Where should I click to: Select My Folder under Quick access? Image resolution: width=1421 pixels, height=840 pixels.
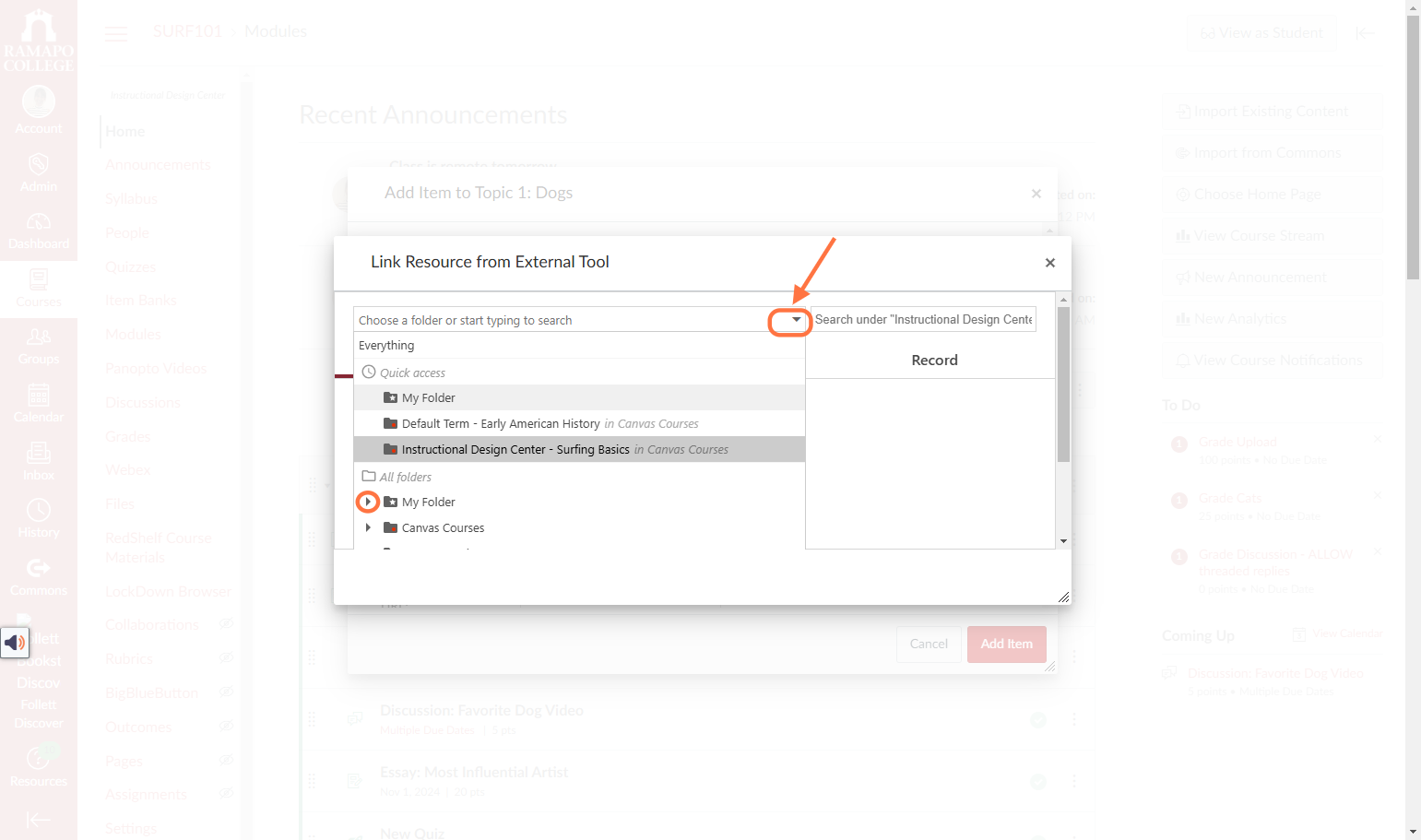click(579, 397)
